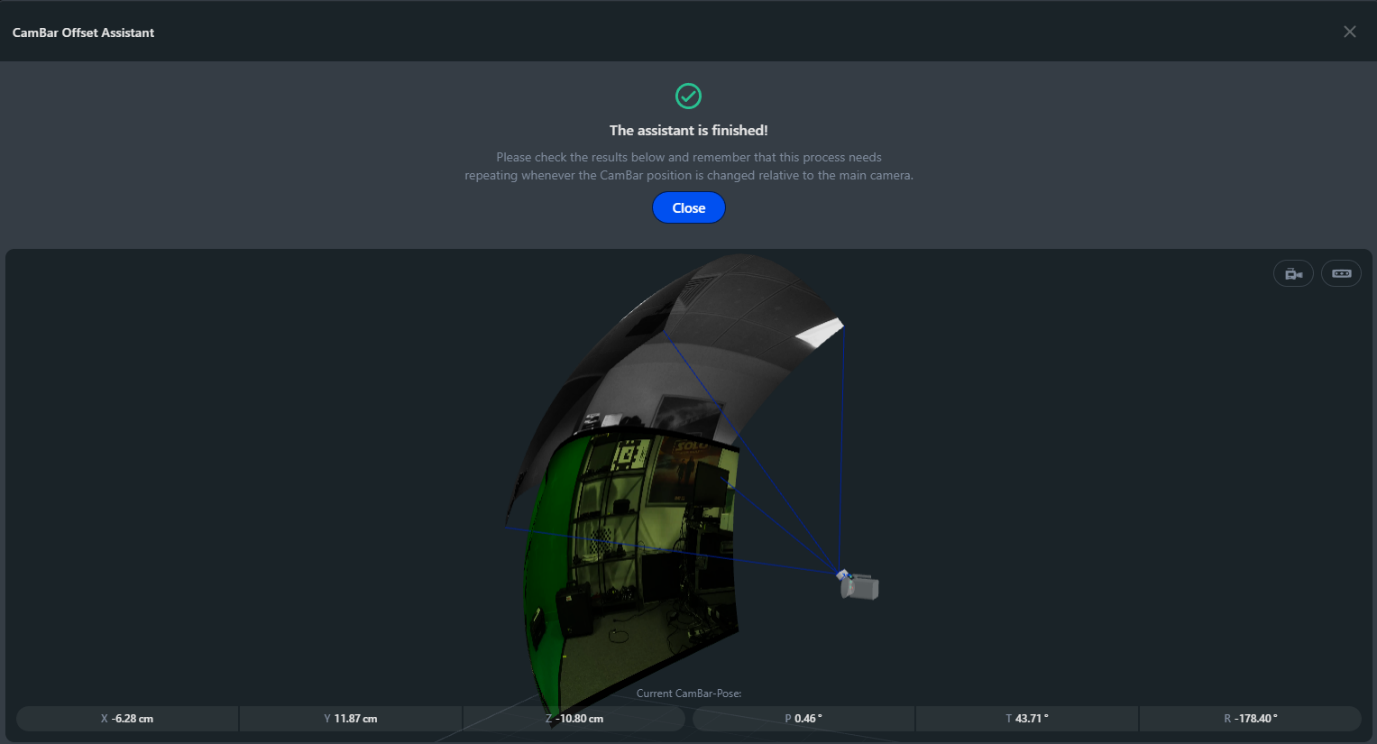
Task: Click the instructions text about repeating process
Action: coord(688,166)
